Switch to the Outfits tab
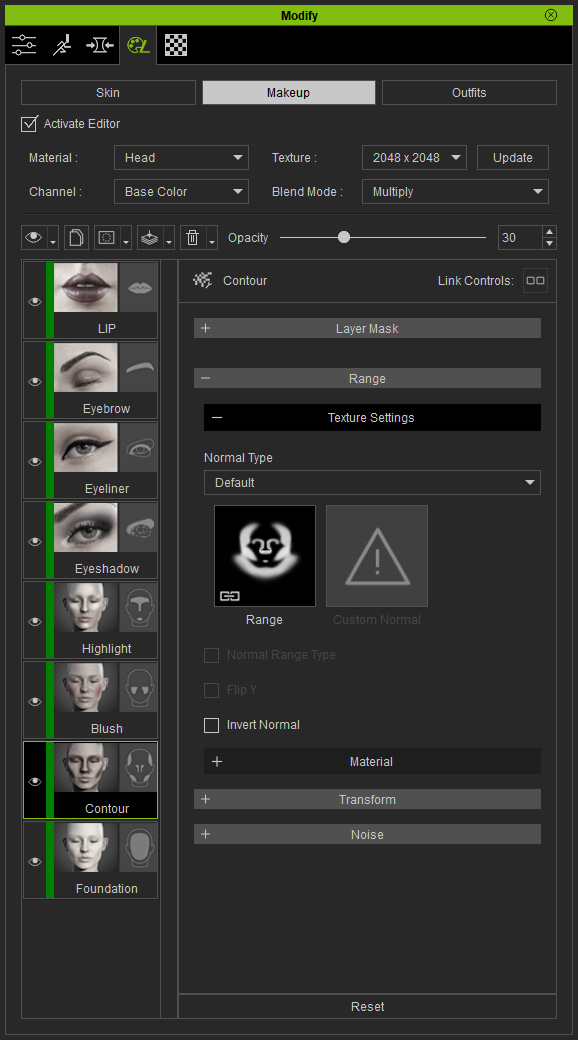Image resolution: width=578 pixels, height=1040 pixels. pos(469,93)
